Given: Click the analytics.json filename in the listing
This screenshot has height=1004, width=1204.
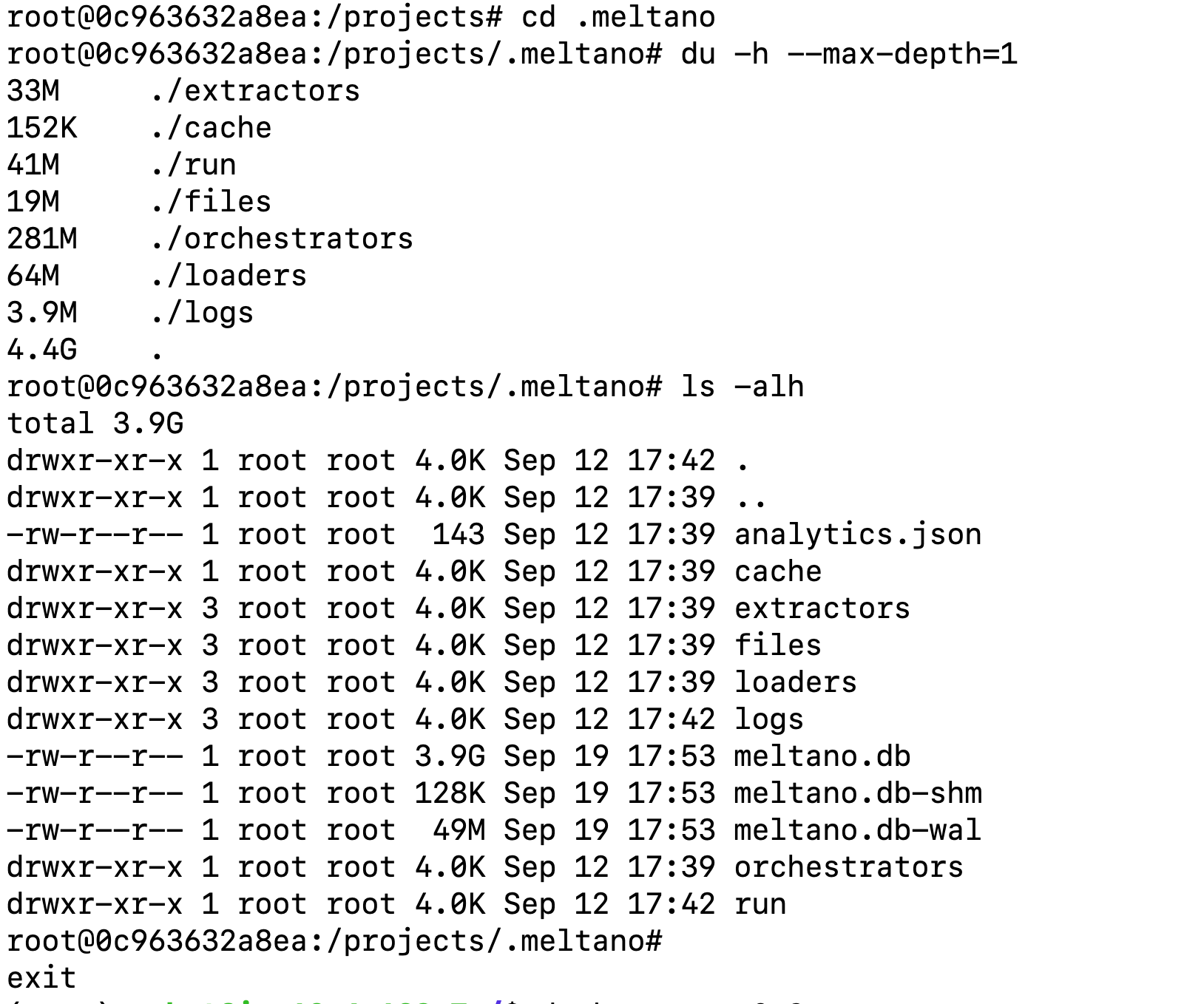Looking at the screenshot, I should [857, 535].
